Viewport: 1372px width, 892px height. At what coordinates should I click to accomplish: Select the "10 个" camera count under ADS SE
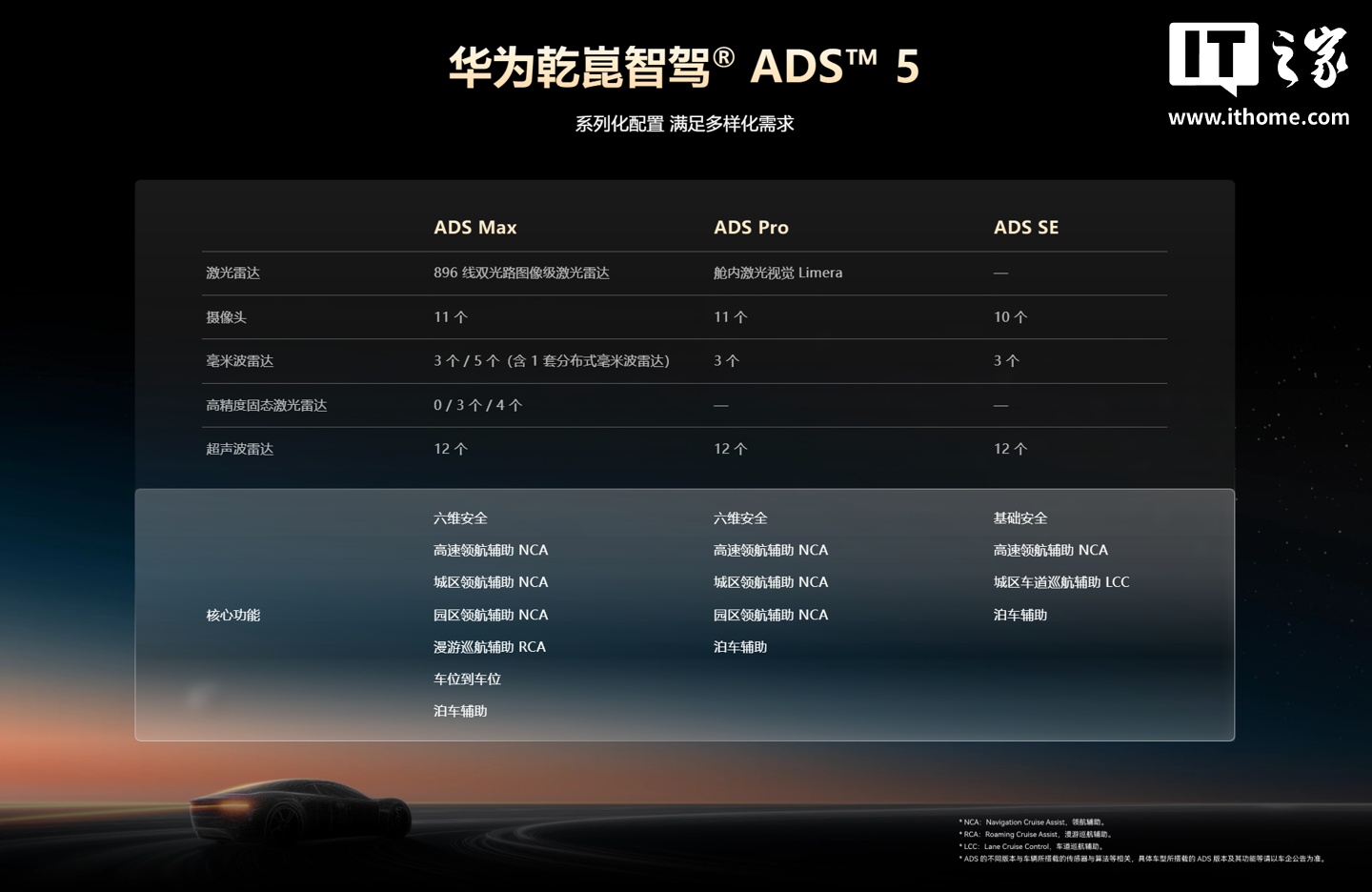click(1011, 317)
